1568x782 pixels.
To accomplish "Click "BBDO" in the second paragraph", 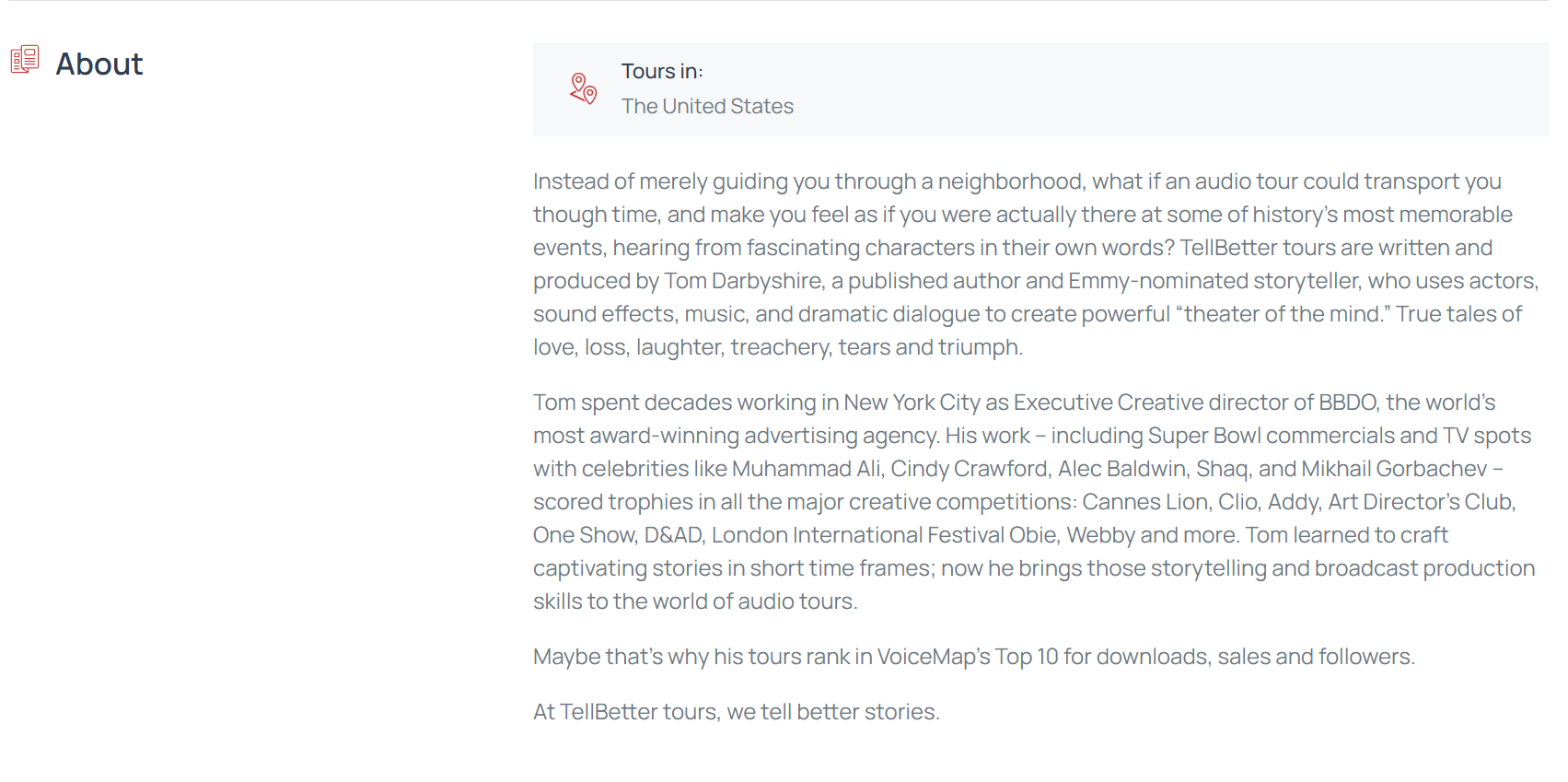I will pyautogui.click(x=1347, y=403).
